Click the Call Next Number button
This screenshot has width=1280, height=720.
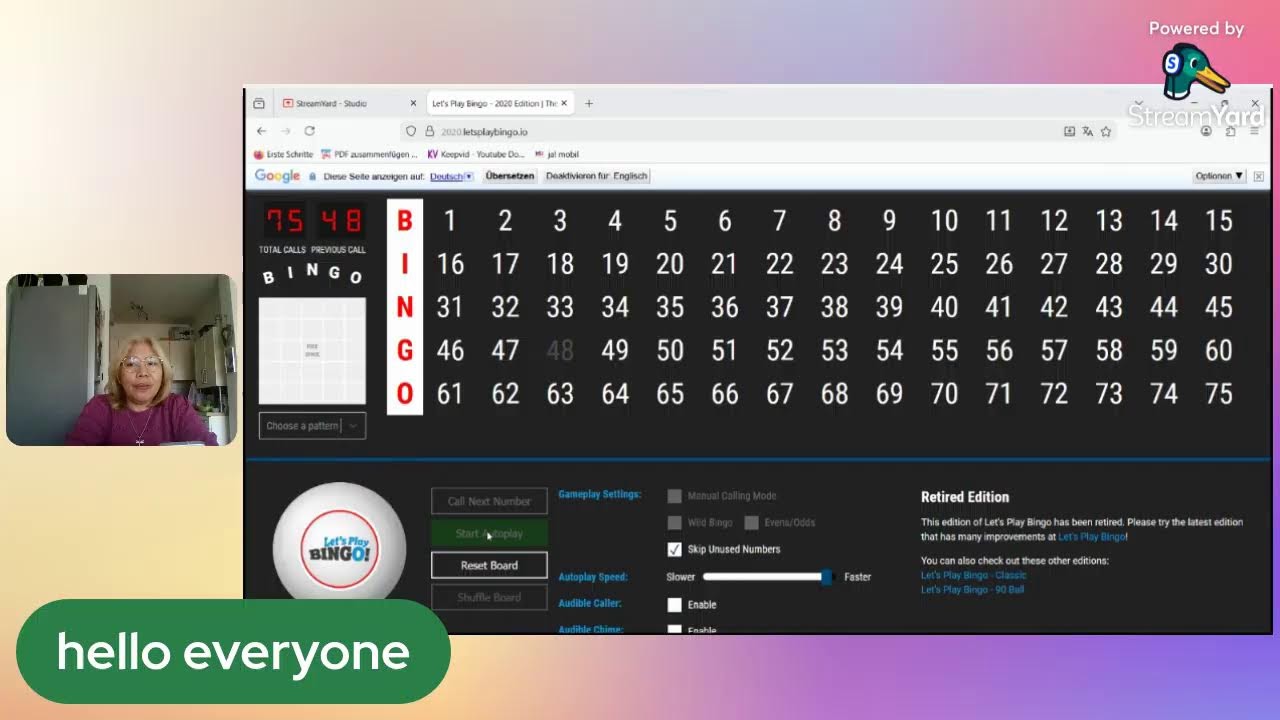point(489,501)
